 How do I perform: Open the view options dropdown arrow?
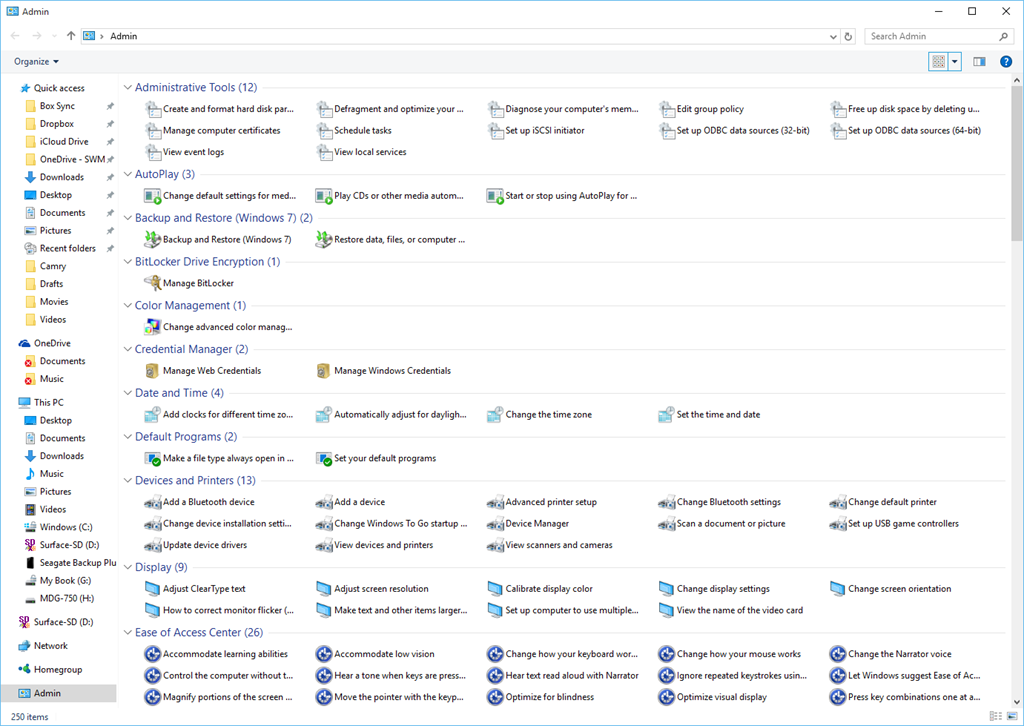(955, 62)
